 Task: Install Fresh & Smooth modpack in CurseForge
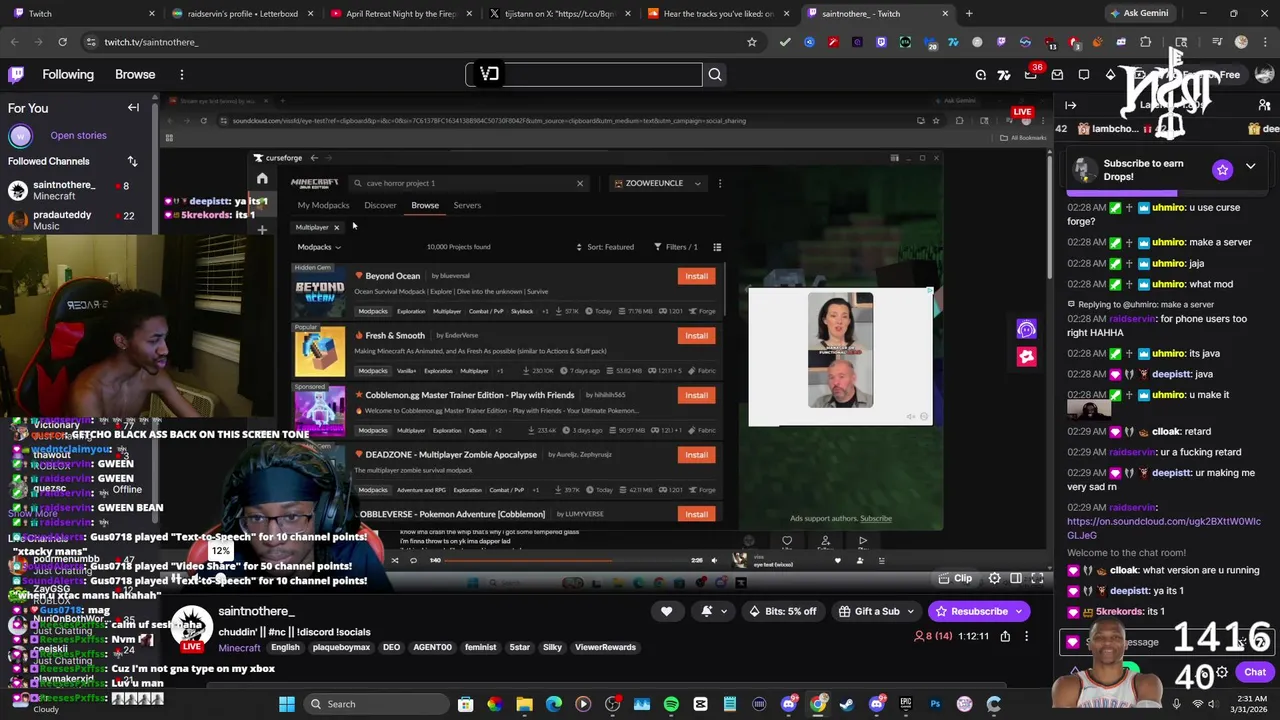[x=696, y=335]
